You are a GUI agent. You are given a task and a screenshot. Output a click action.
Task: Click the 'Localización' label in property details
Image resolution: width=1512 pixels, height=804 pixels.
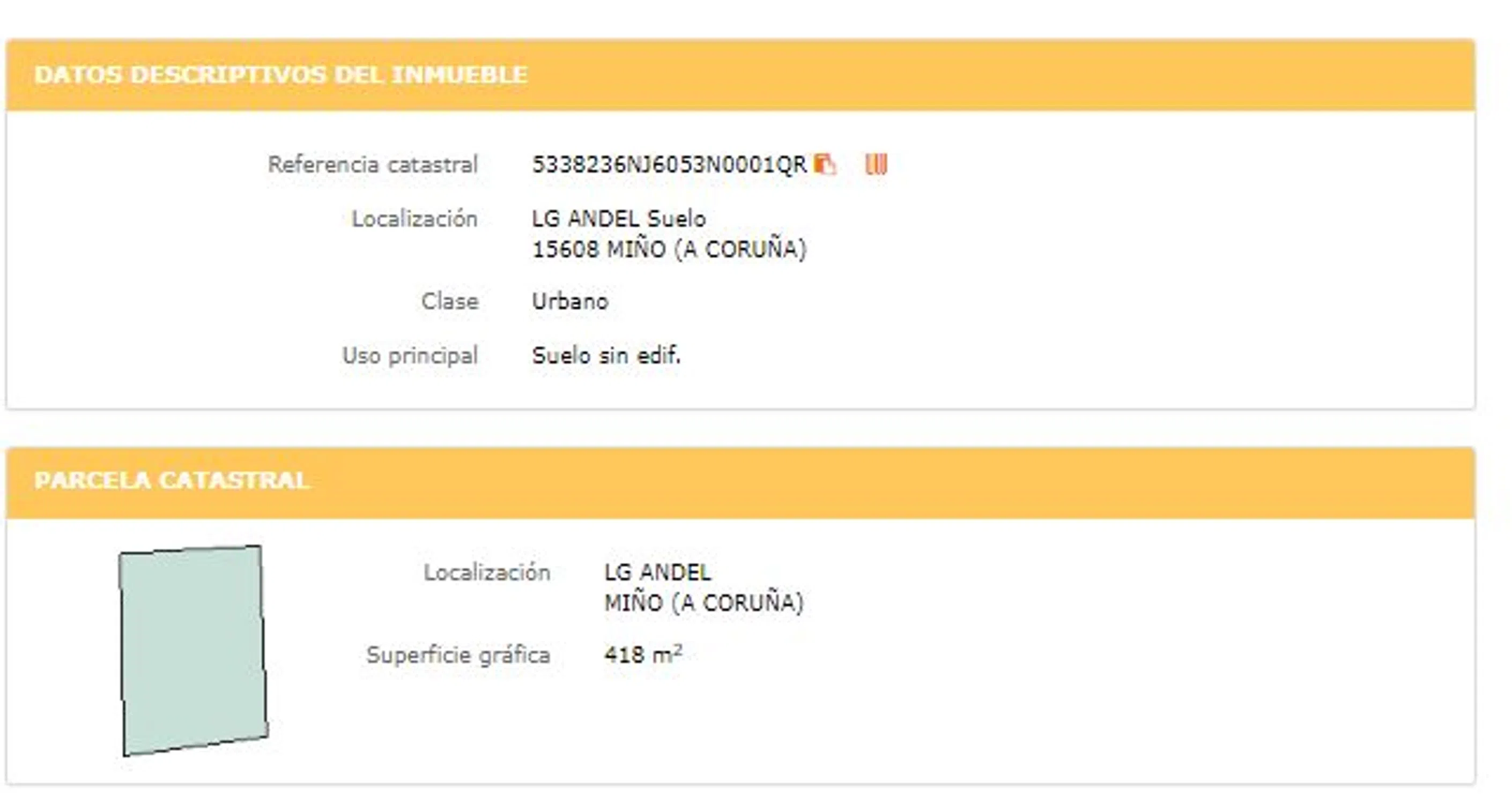pyautogui.click(x=414, y=219)
